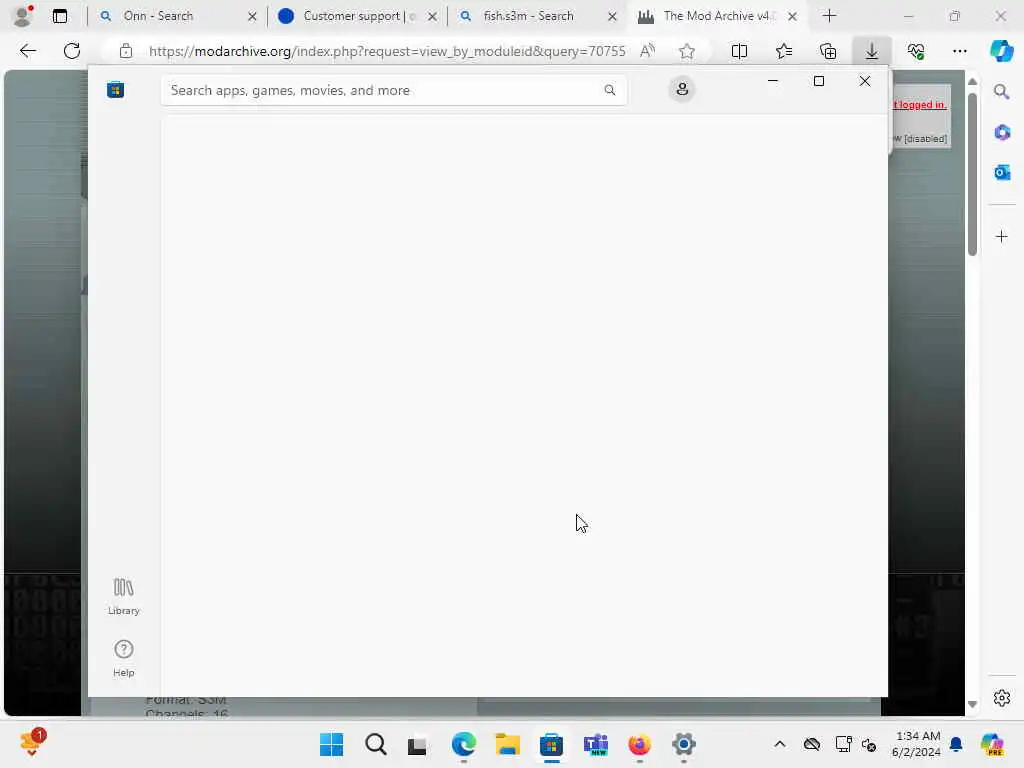
Task: Open Edge Downloads button
Action: tap(872, 51)
